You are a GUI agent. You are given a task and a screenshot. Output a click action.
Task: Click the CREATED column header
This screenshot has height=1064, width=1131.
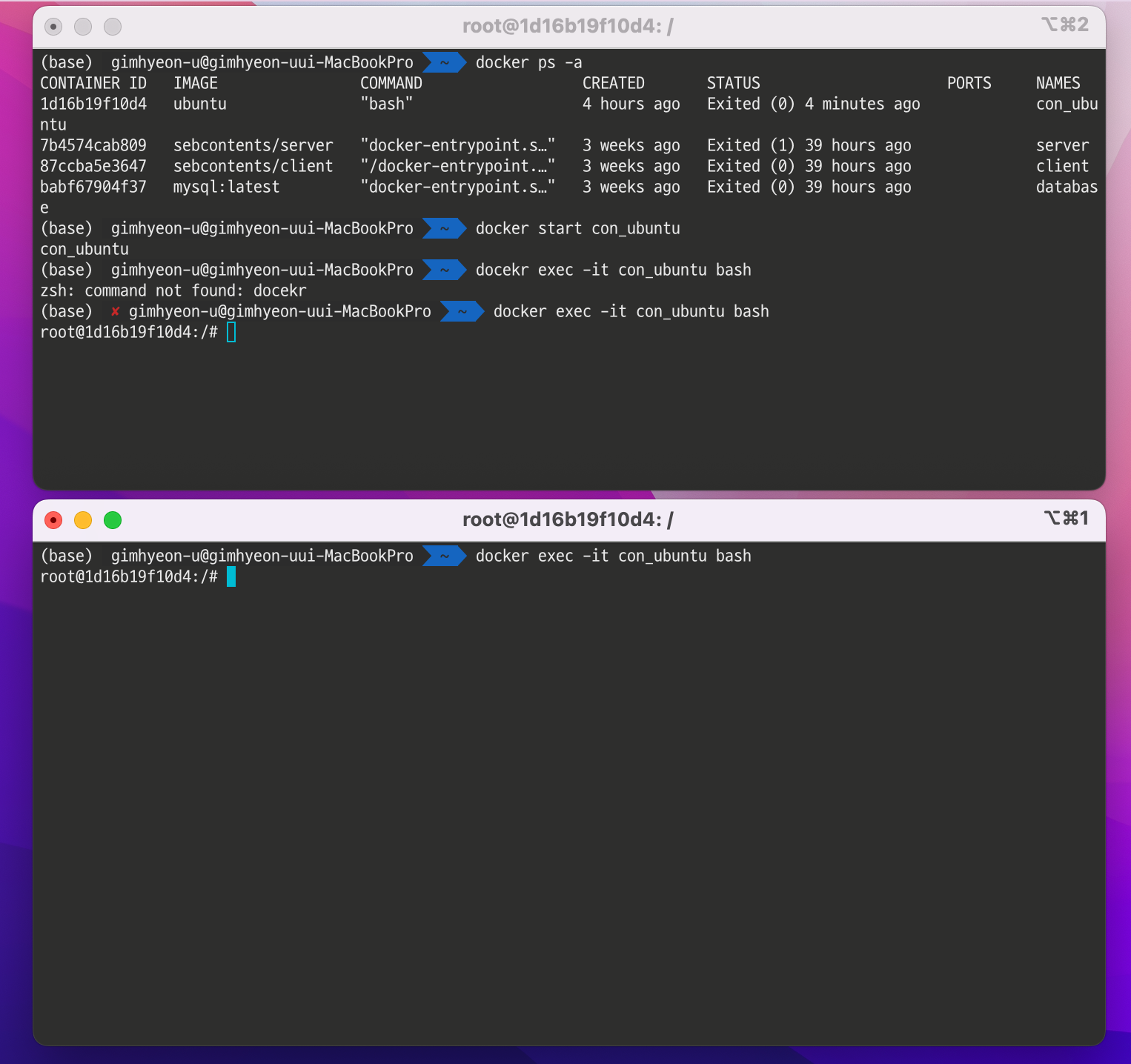click(614, 83)
